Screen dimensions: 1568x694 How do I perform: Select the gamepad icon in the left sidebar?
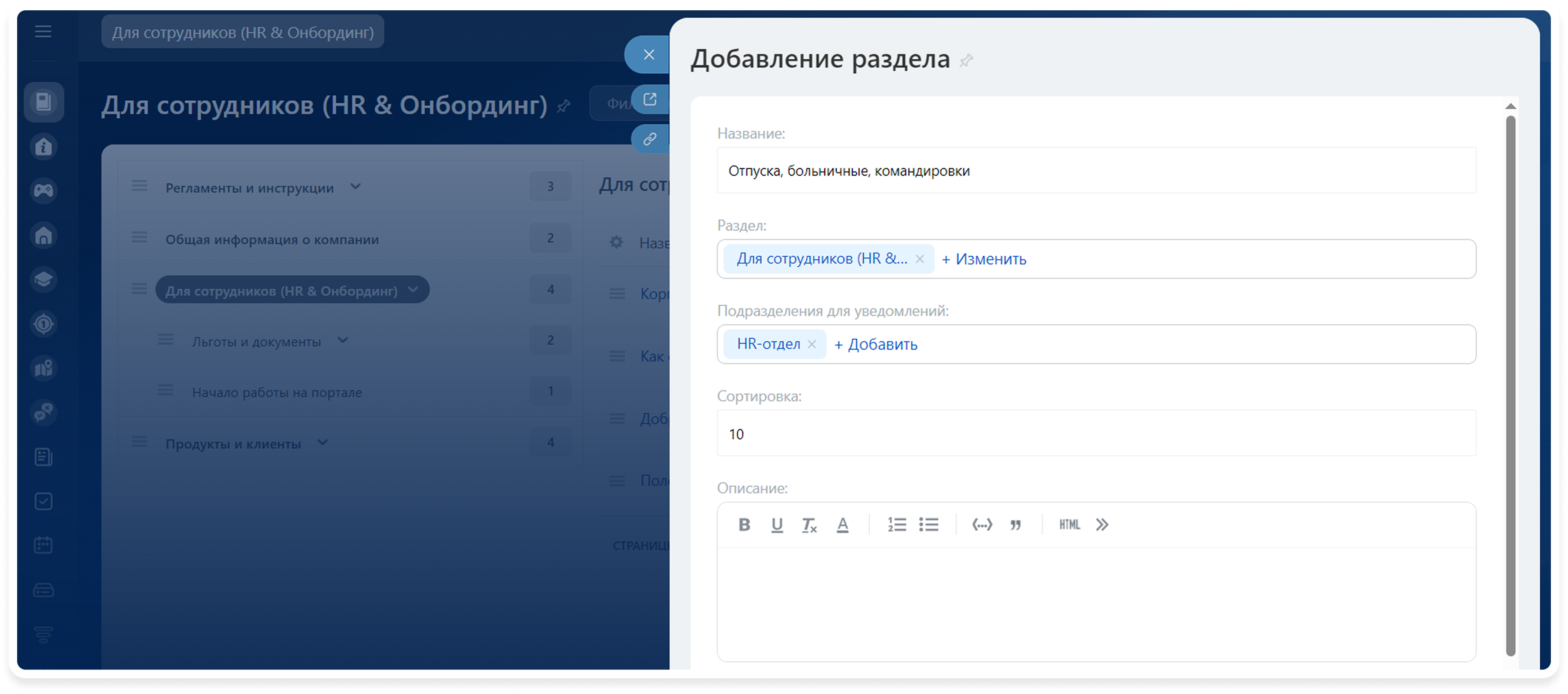coord(43,191)
